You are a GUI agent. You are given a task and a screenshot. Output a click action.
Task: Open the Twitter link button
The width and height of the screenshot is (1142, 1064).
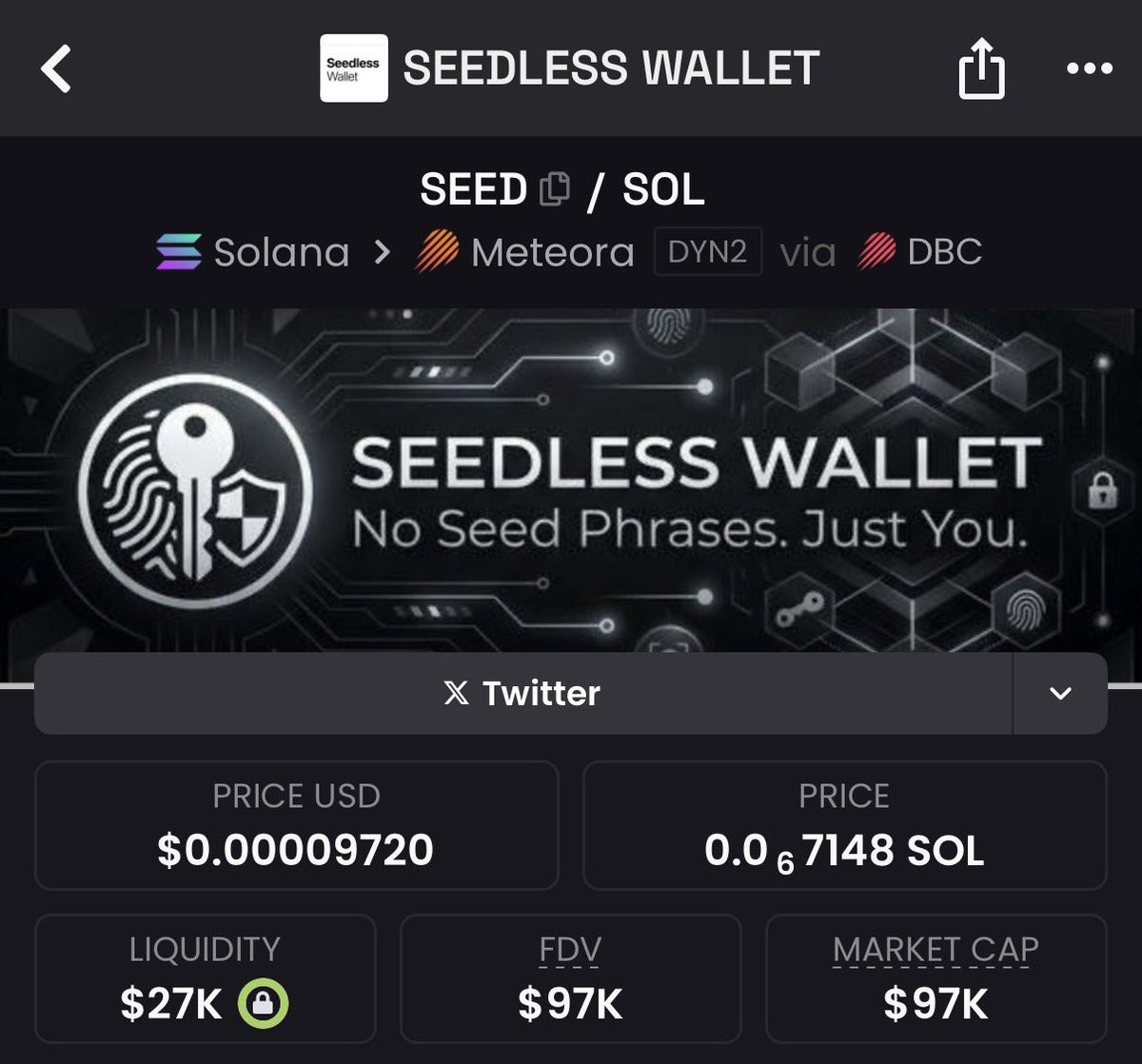coord(522,693)
